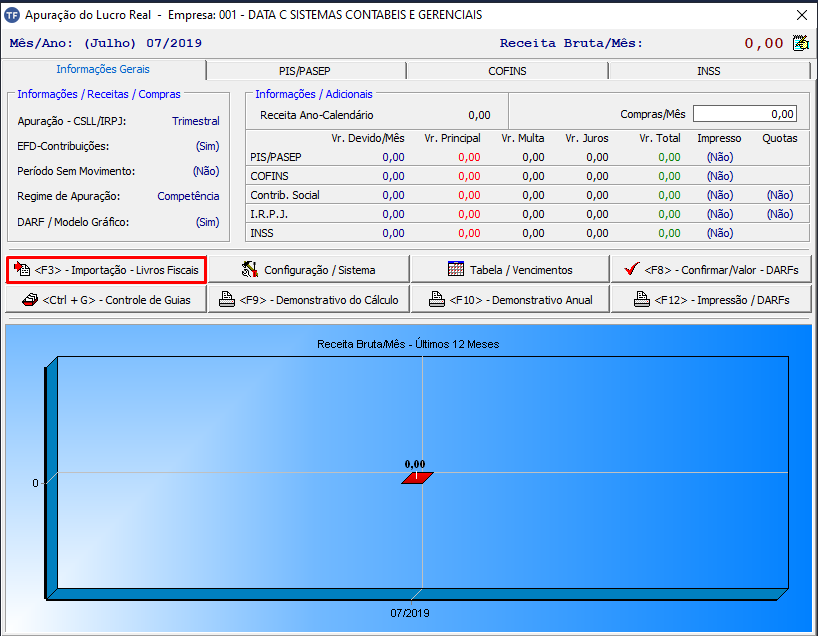Toggle the Apuração CSLL/IRPJ Trimestral value
818x636 pixels.
tap(196, 121)
